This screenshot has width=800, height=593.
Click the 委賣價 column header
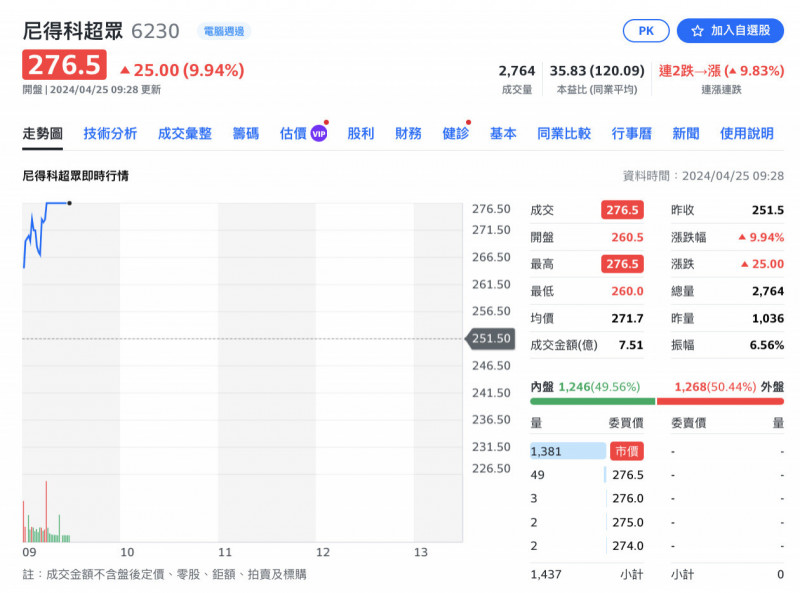click(x=688, y=423)
